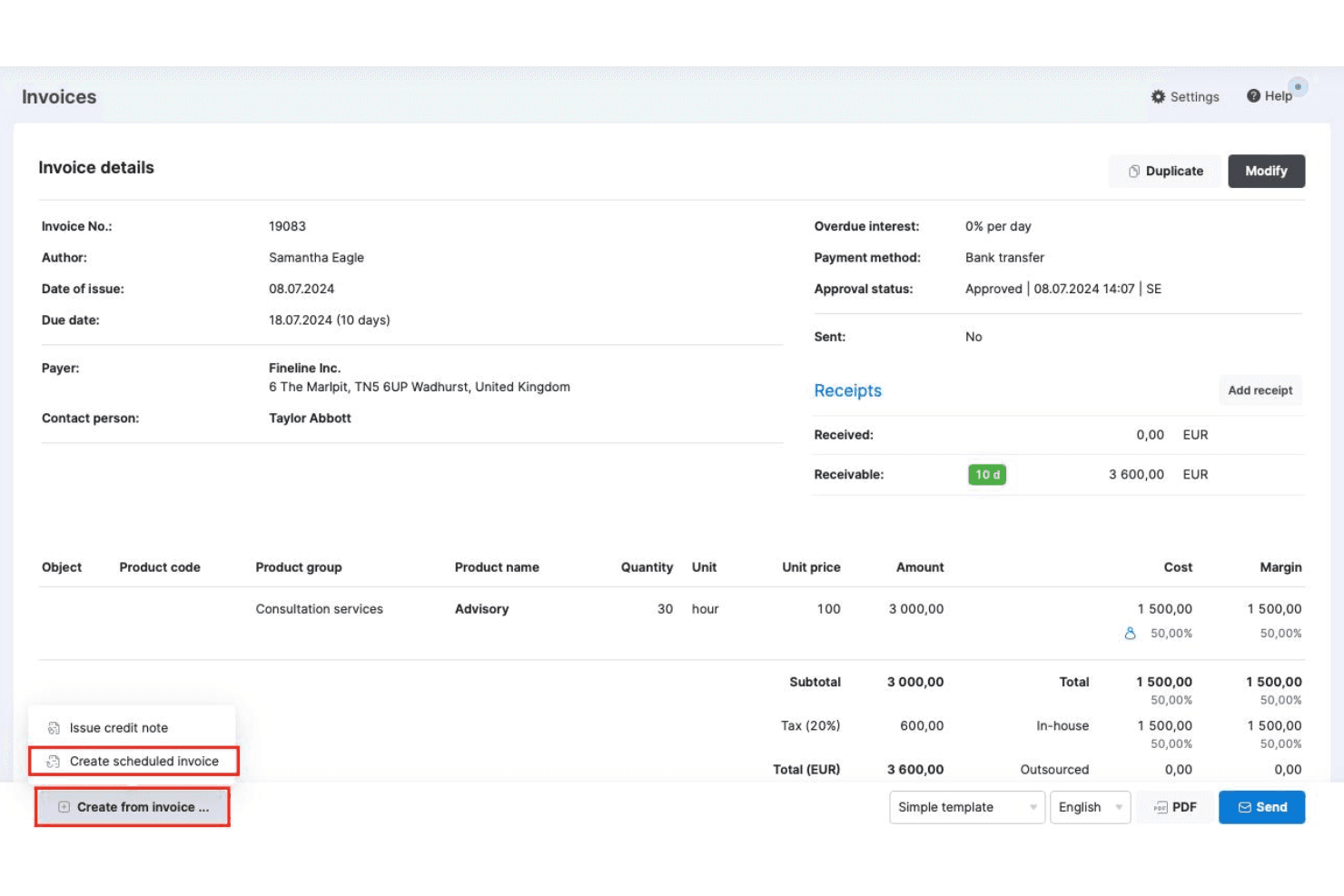Image resolution: width=1344 pixels, height=896 pixels.
Task: Click the Invoices page heading
Action: pyautogui.click(x=59, y=97)
